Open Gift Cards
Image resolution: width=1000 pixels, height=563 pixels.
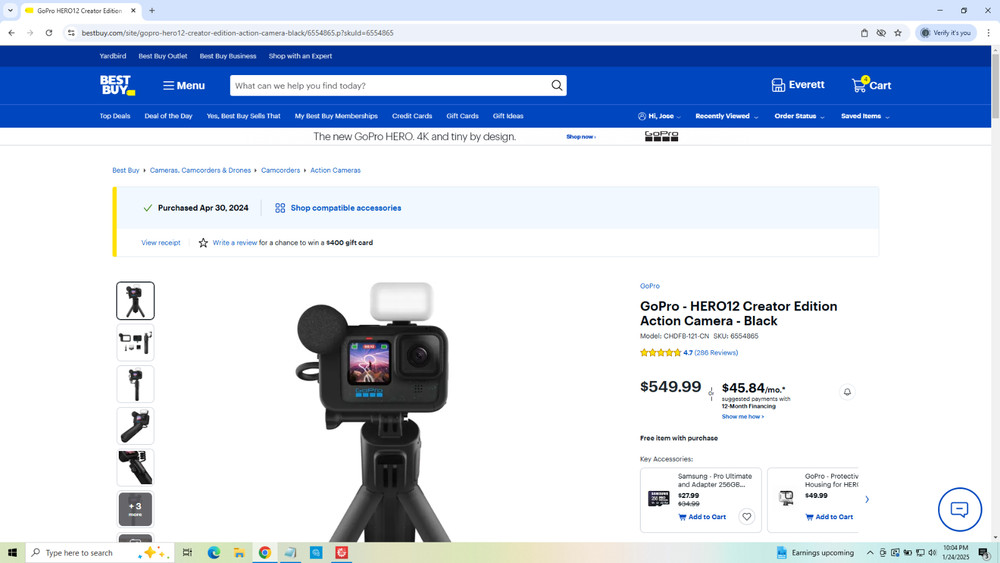tap(462, 116)
